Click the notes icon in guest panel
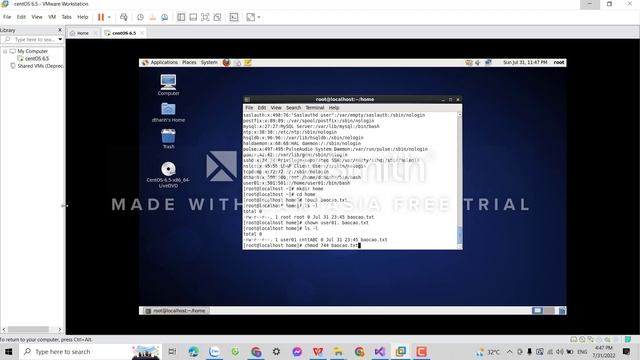Viewport: 640px width, 360px height. (248, 62)
